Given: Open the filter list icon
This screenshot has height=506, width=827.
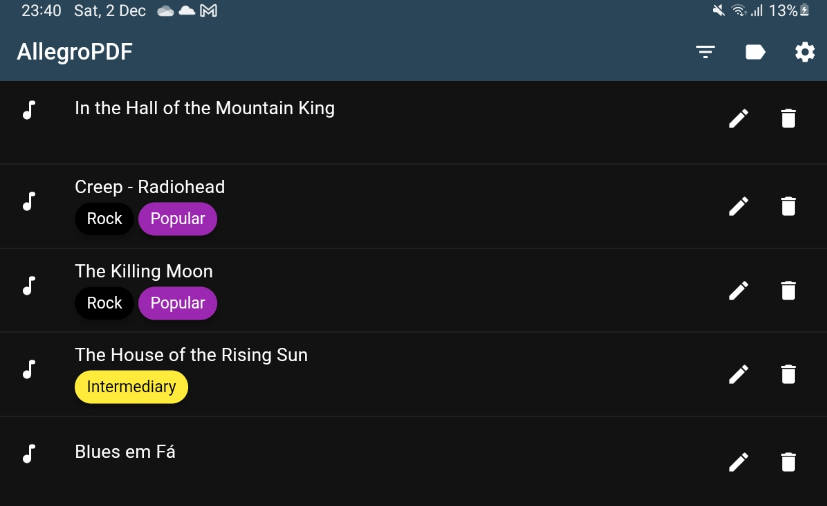Looking at the screenshot, I should [x=705, y=52].
